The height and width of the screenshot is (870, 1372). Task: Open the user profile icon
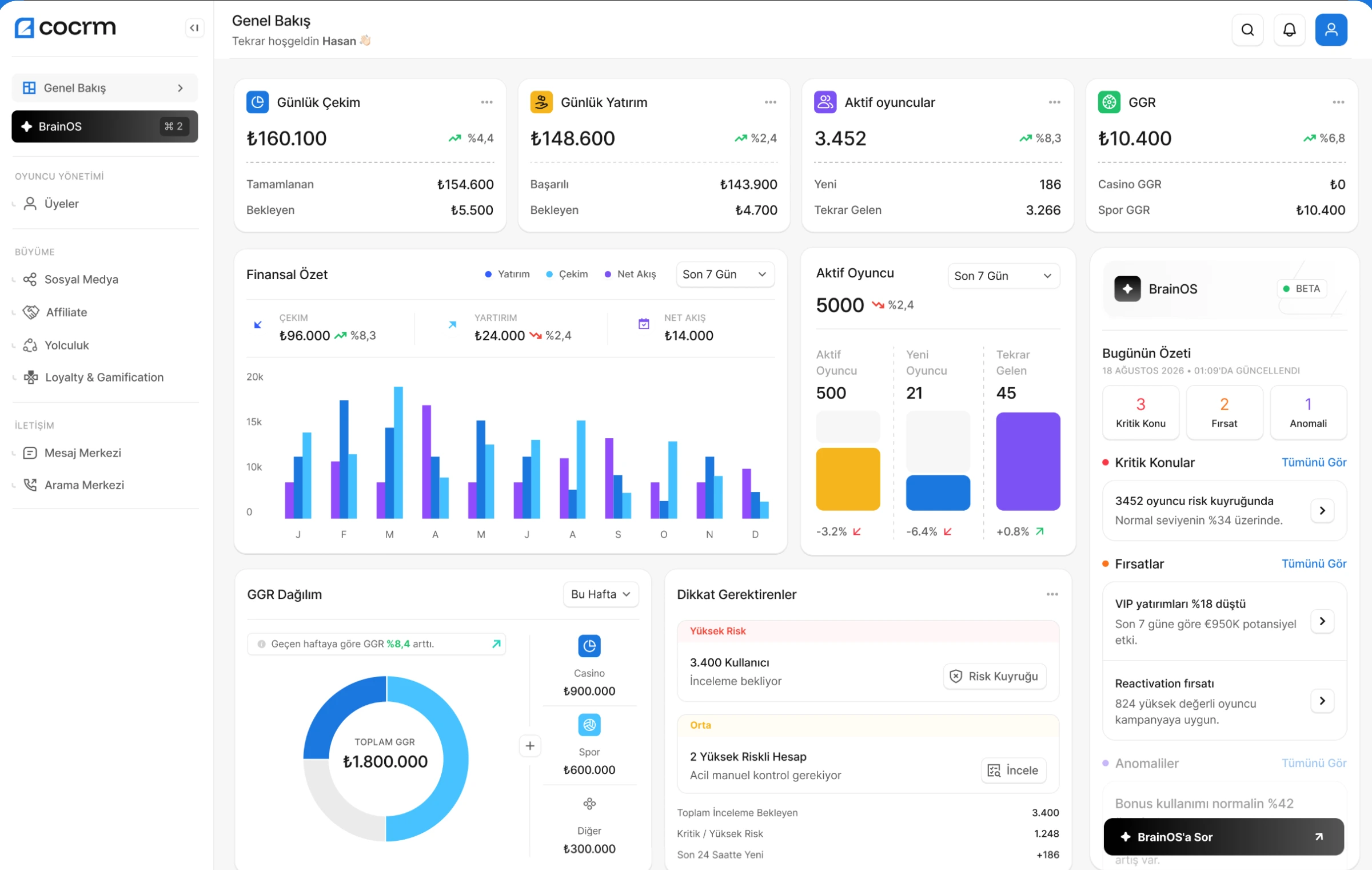[x=1331, y=30]
